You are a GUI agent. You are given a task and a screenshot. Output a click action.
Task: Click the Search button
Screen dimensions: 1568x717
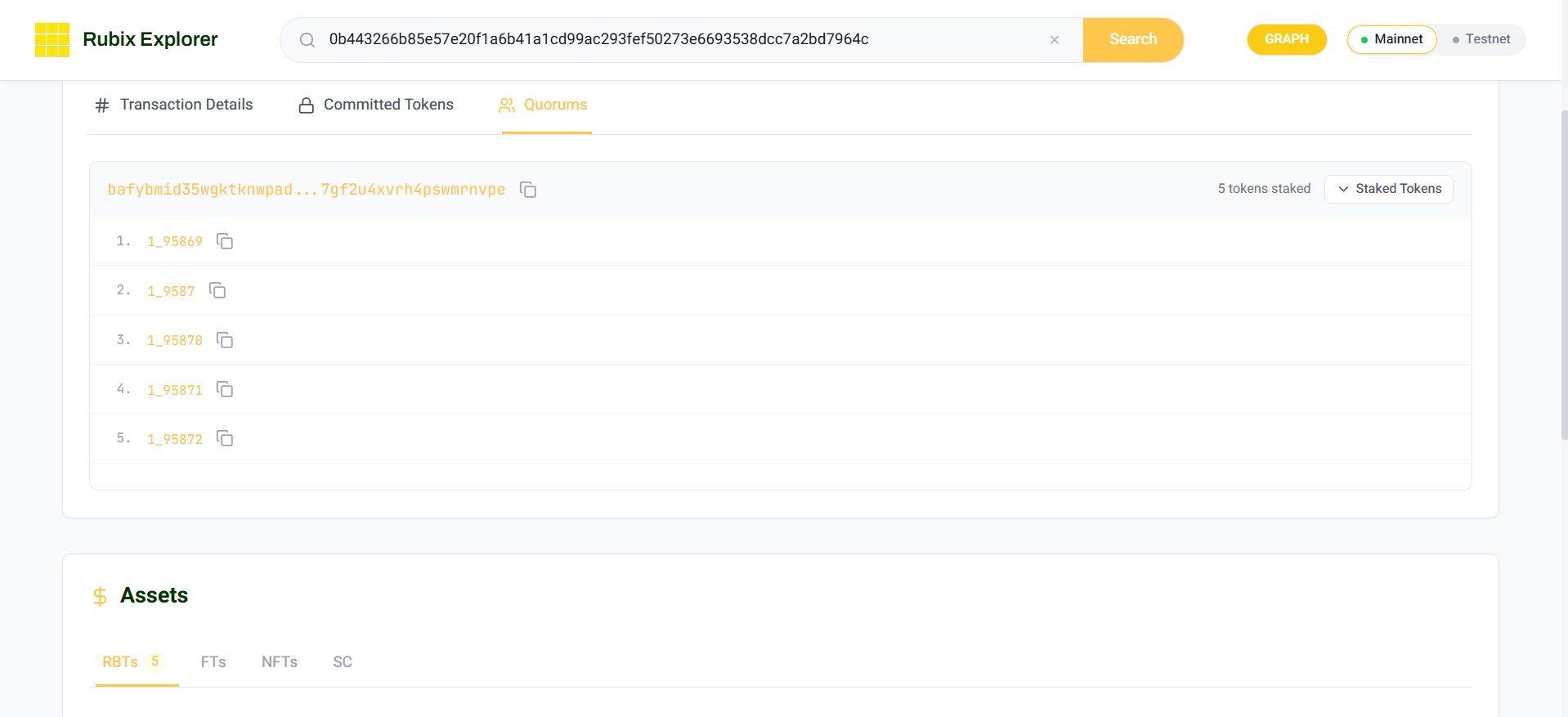click(1133, 39)
